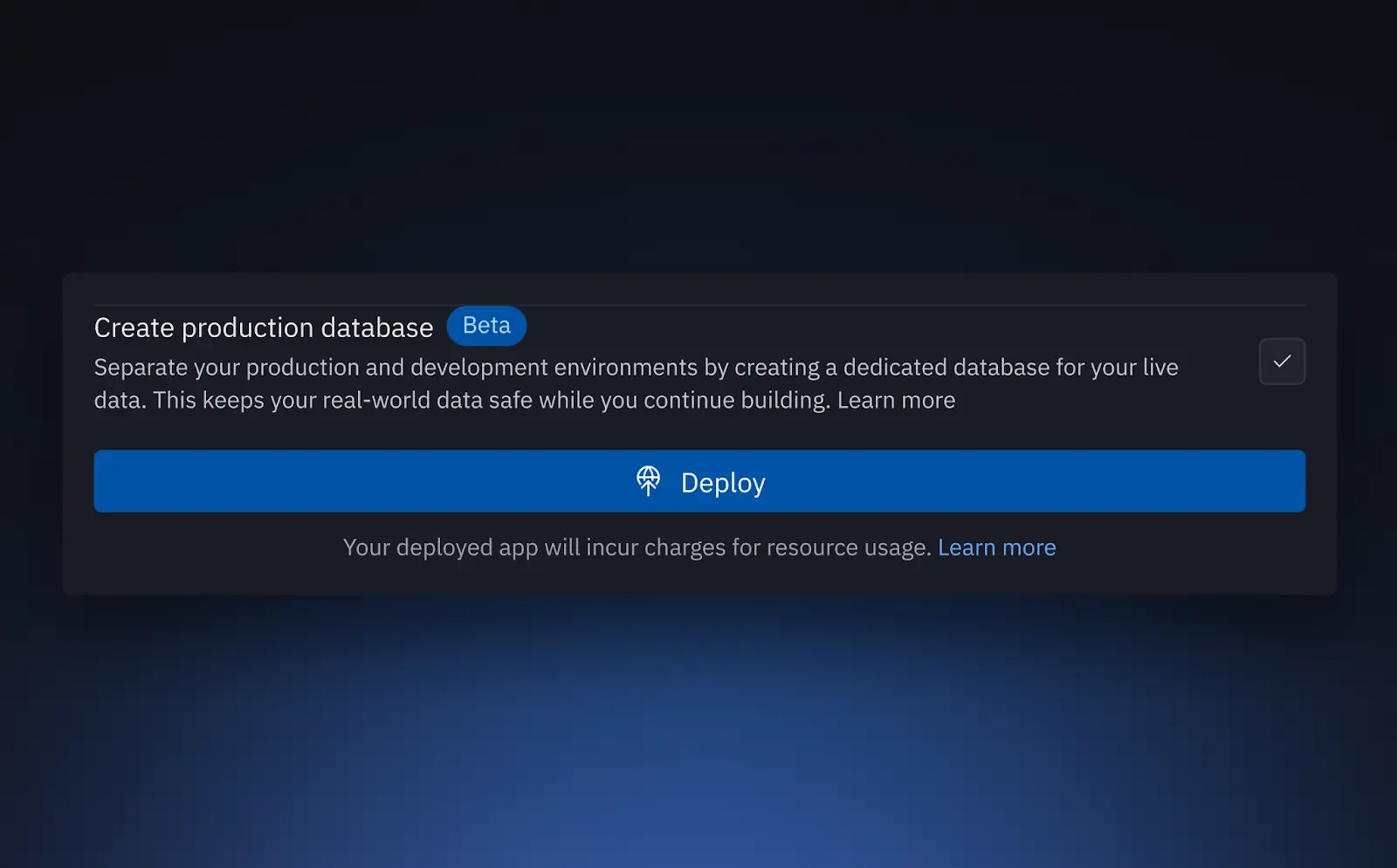The width and height of the screenshot is (1397, 868).
Task: Open the blue Learn more link about charges
Action: (996, 548)
